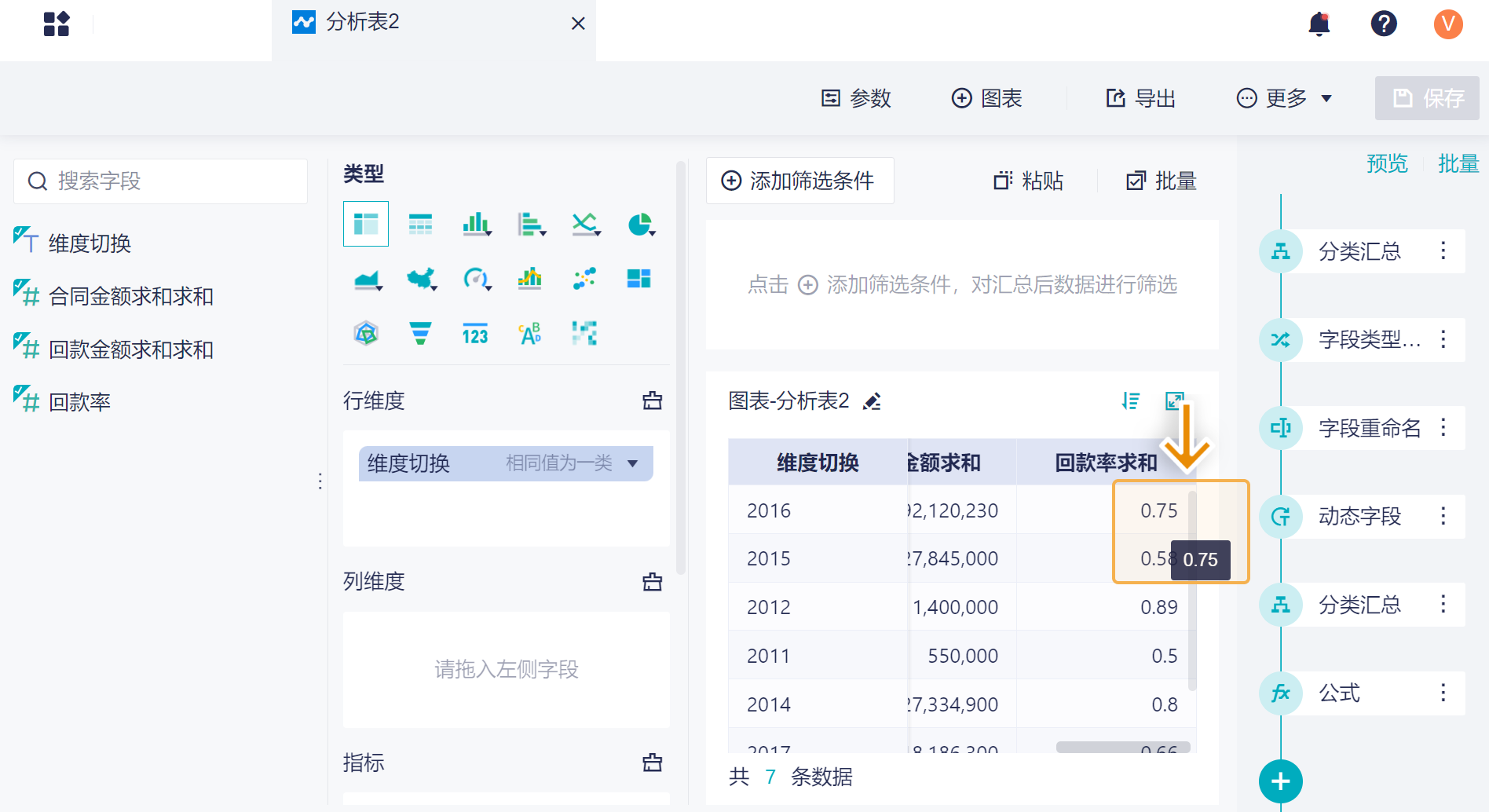Viewport: 1489px width, 812px height.
Task: Click the 批量 button beside 粘贴
Action: point(1162,181)
